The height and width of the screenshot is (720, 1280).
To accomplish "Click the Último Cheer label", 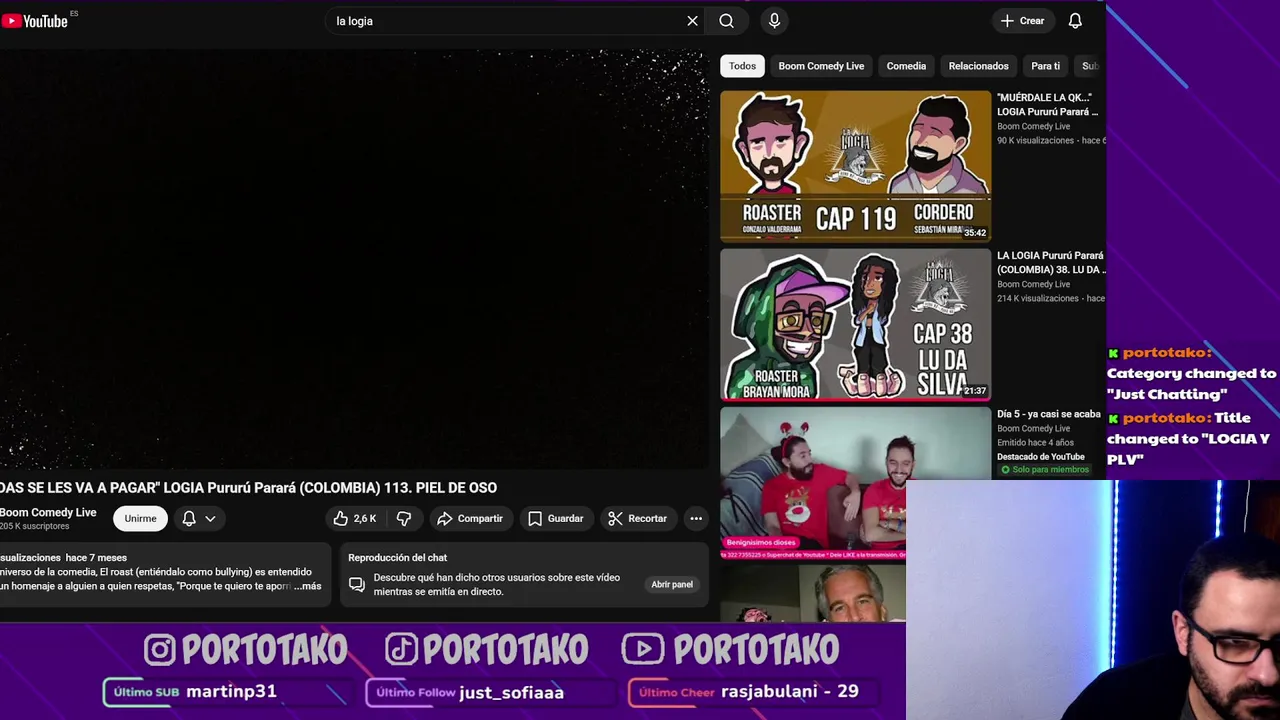I will coord(676,692).
